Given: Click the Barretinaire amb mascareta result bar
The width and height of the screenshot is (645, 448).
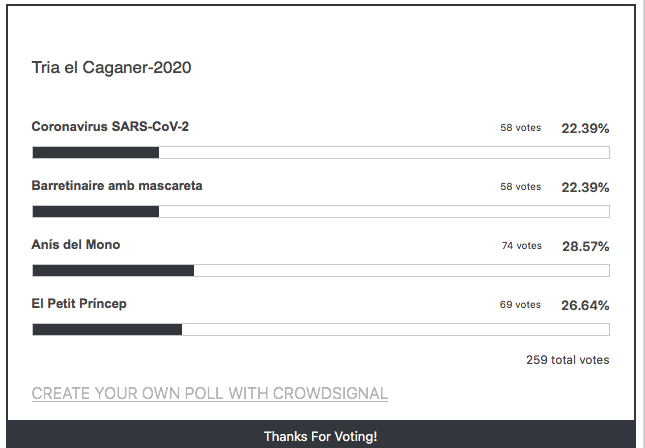Looking at the screenshot, I should click(320, 212).
